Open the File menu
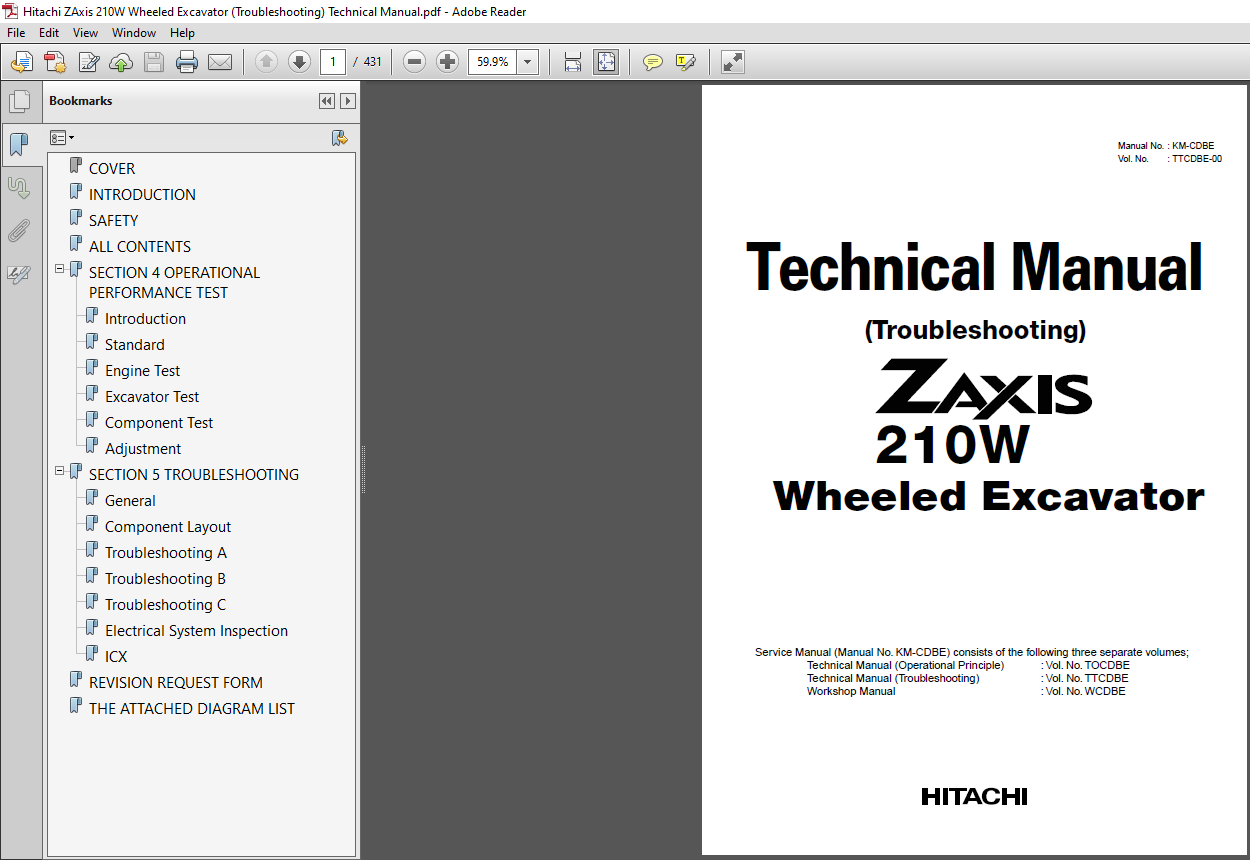This screenshot has height=860, width=1250. click(16, 33)
